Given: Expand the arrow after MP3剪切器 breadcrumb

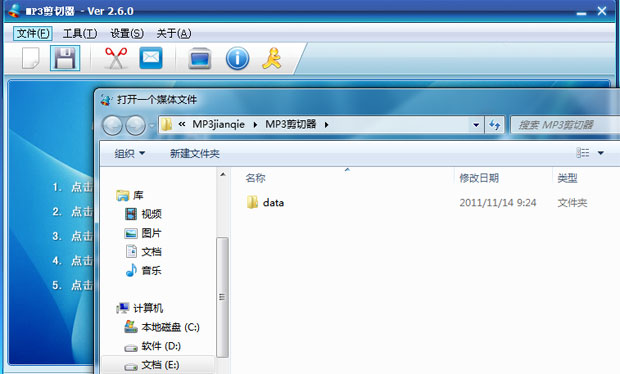Looking at the screenshot, I should click(x=327, y=125).
